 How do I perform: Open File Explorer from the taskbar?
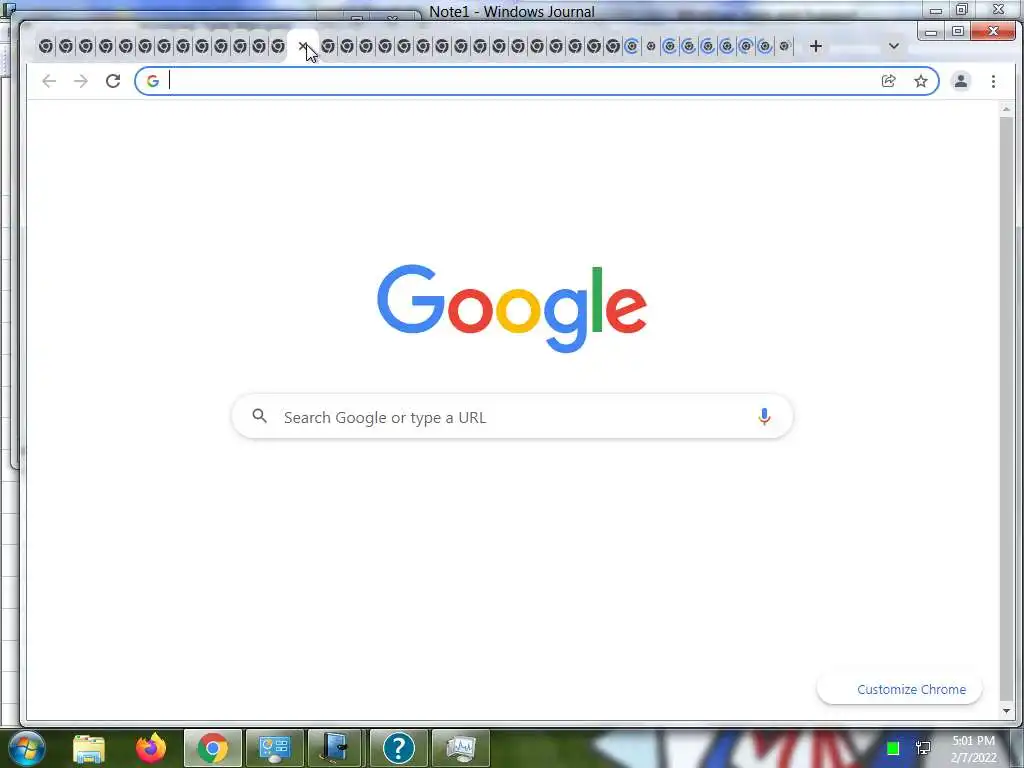coord(89,748)
